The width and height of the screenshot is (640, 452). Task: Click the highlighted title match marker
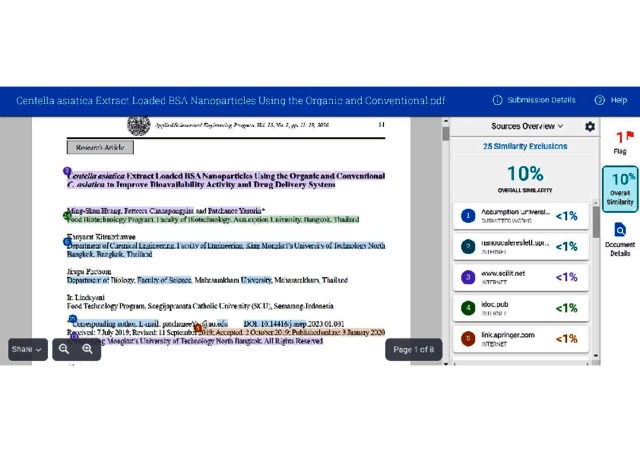click(x=68, y=172)
